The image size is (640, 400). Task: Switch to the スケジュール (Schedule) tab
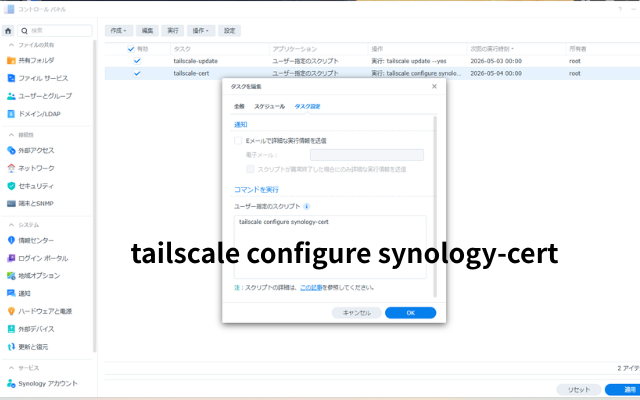[x=269, y=106]
